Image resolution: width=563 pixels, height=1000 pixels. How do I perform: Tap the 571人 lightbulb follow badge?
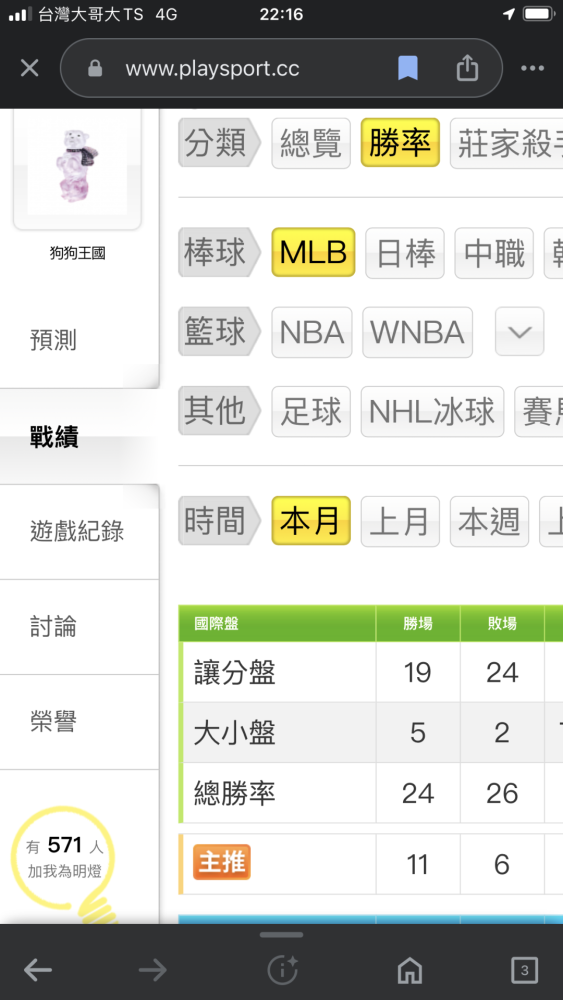[64, 858]
